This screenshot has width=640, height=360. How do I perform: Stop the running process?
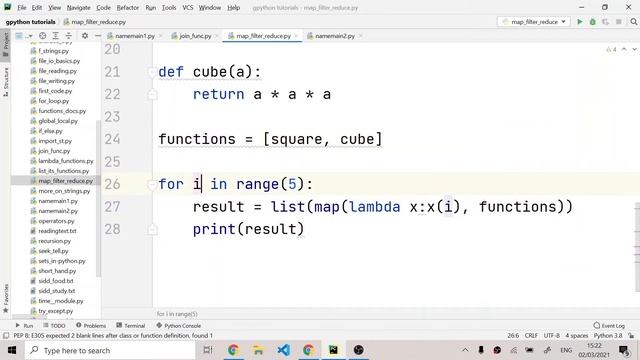pyautogui.click(x=619, y=22)
